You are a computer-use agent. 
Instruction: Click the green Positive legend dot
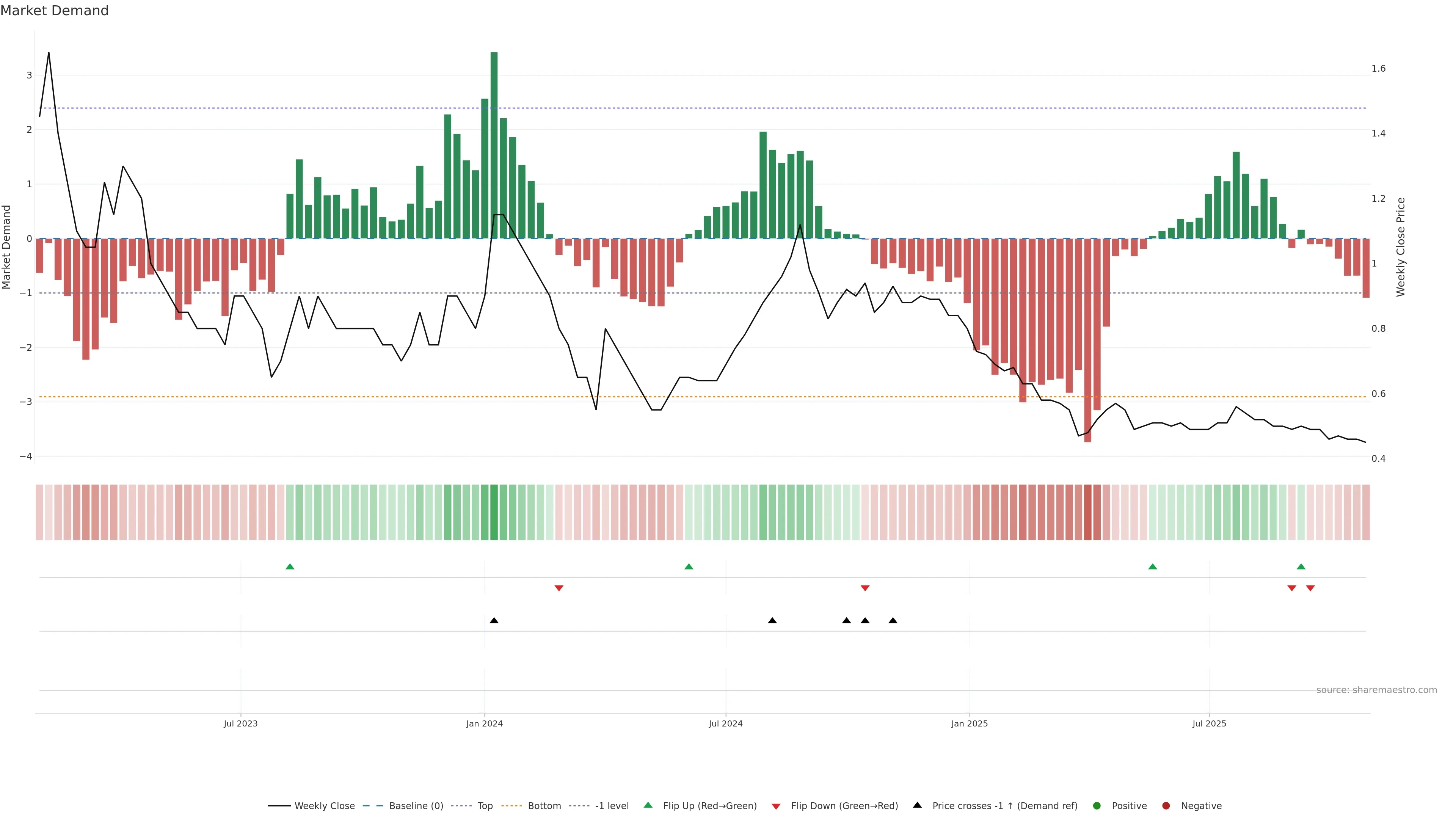[1097, 806]
